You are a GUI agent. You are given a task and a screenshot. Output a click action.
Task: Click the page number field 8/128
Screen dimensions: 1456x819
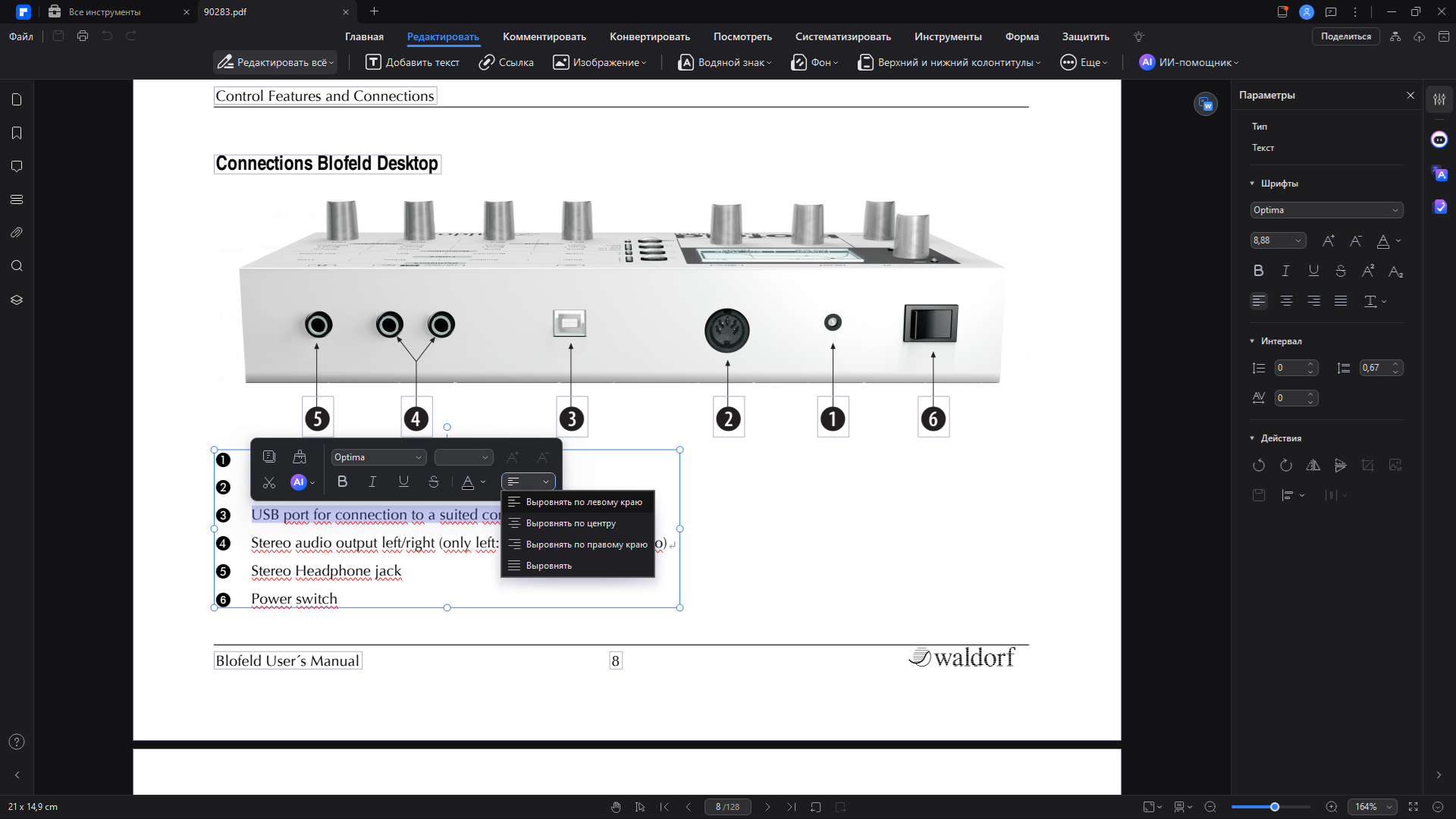click(728, 807)
